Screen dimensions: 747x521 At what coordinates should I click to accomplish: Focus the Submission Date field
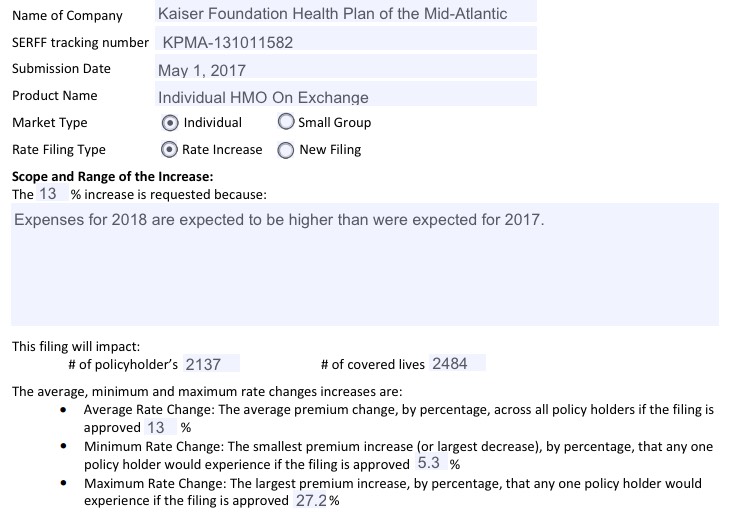click(x=345, y=70)
